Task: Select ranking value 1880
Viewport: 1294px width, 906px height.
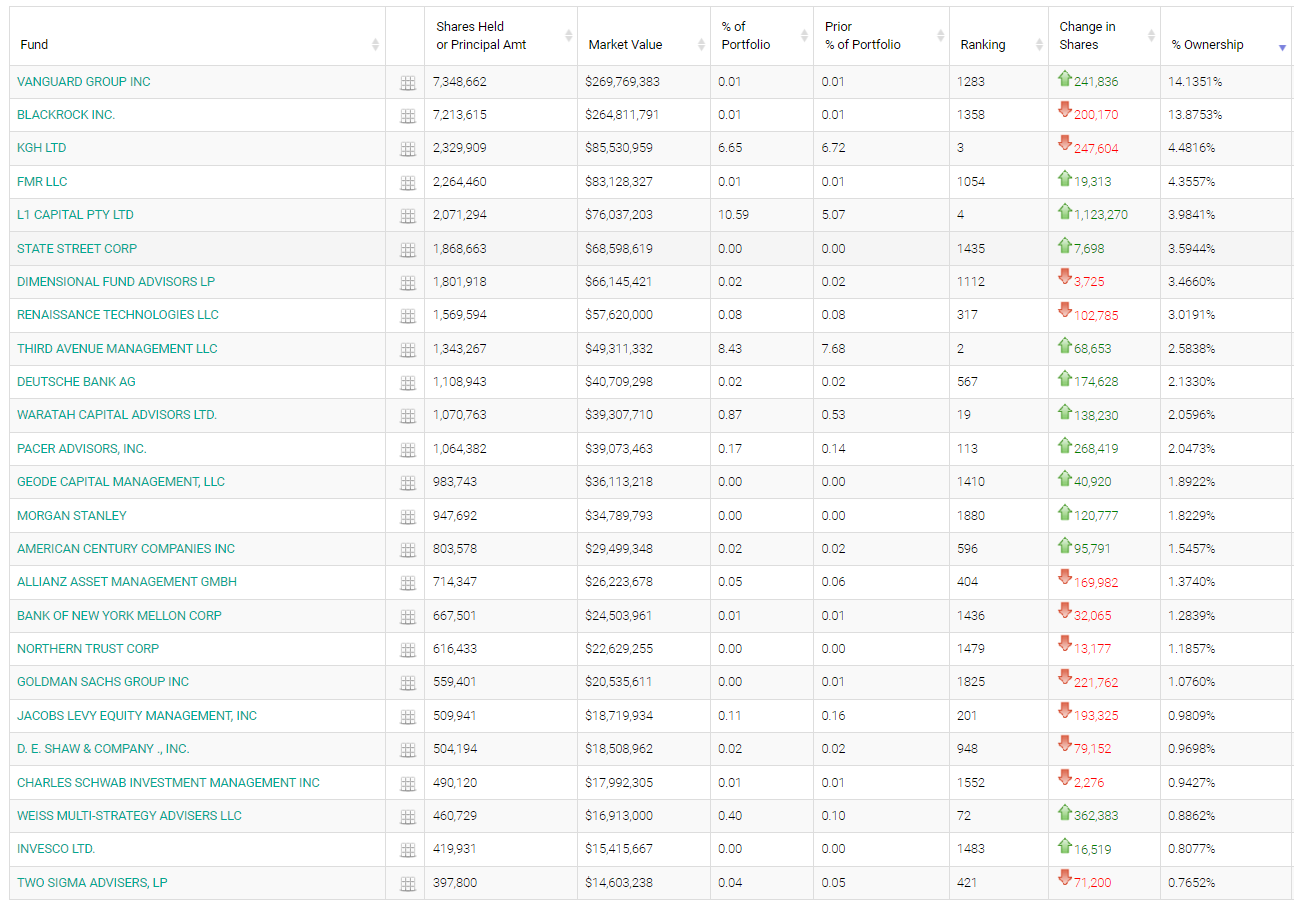Action: tap(971, 516)
